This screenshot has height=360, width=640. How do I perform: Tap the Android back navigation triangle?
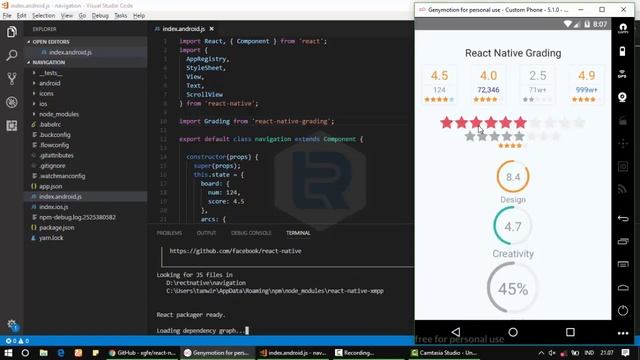click(456, 332)
